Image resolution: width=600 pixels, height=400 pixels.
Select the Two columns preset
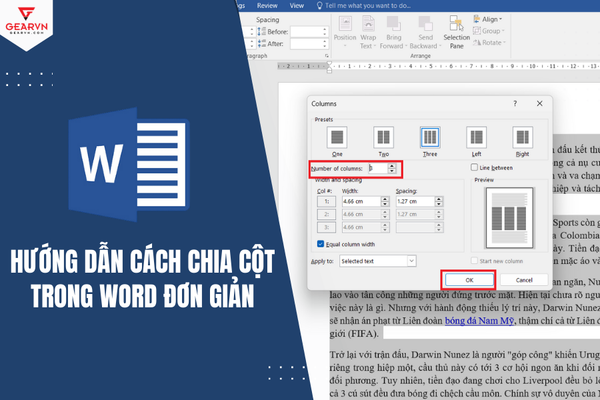point(383,137)
